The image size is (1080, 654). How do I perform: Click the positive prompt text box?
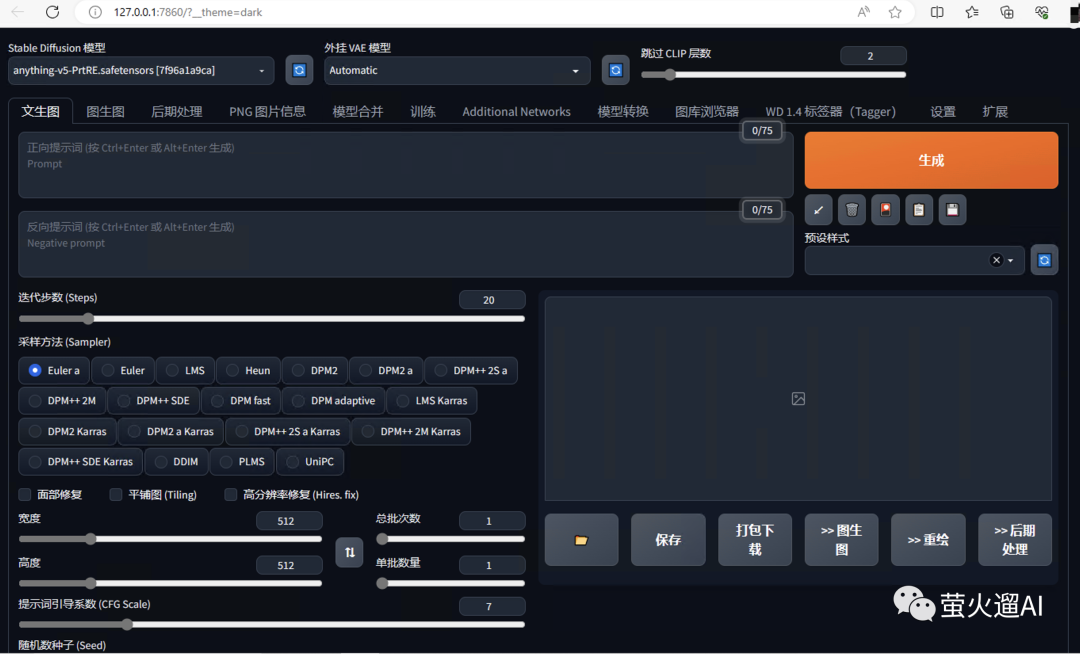(x=406, y=165)
